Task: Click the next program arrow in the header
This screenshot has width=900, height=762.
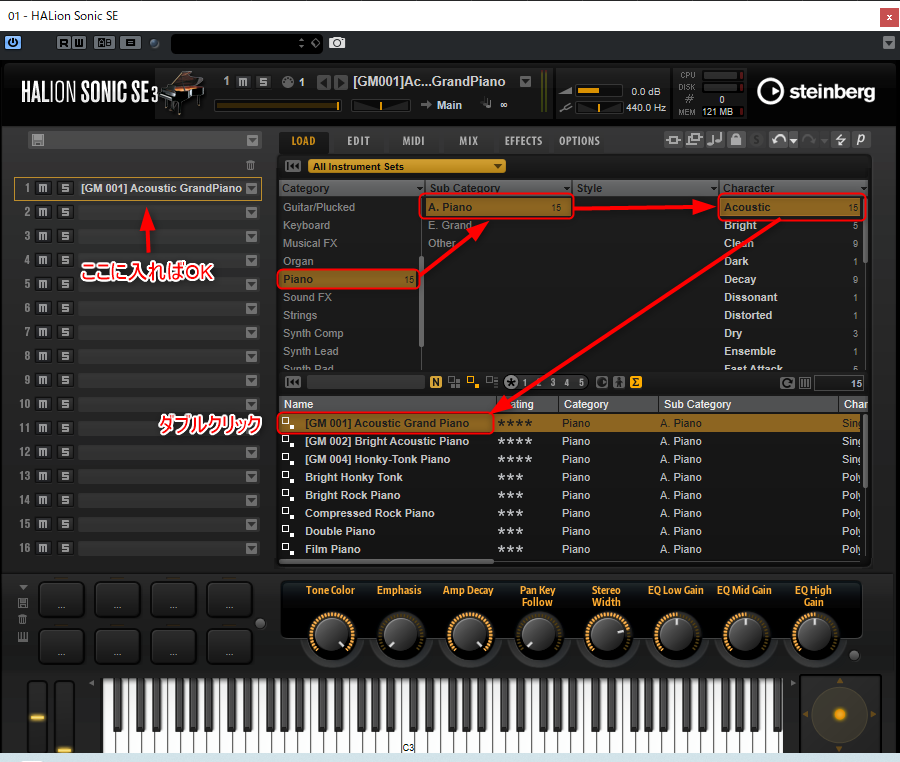Action: (x=341, y=83)
